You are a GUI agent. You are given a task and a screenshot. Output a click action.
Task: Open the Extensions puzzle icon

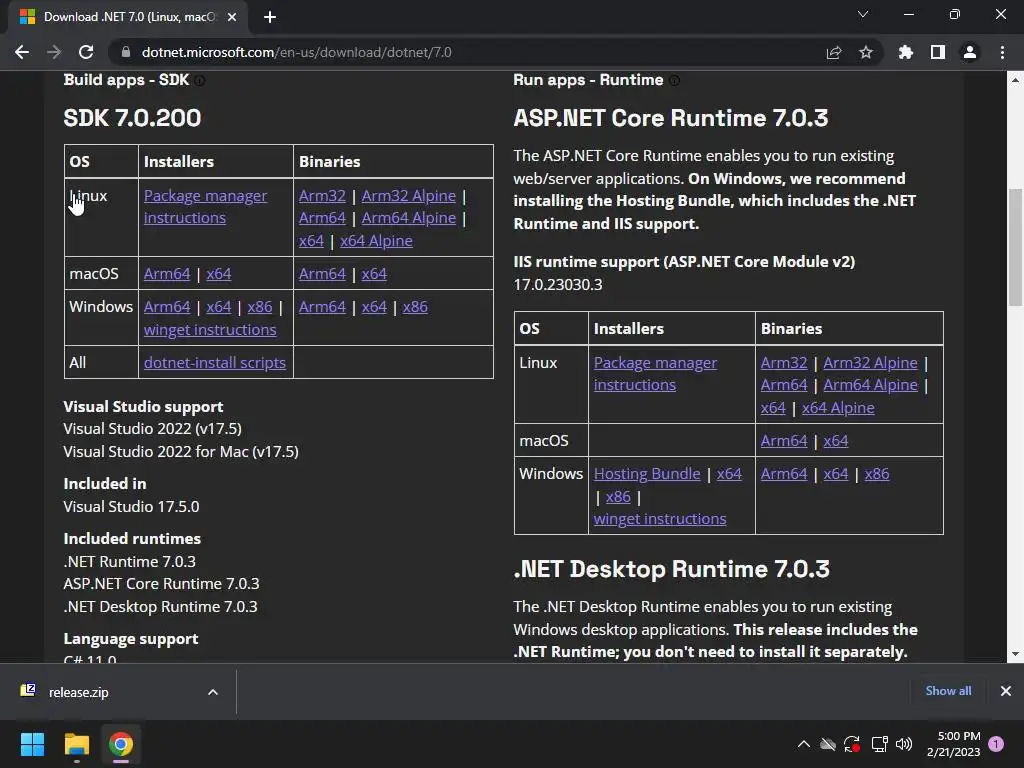tap(905, 52)
